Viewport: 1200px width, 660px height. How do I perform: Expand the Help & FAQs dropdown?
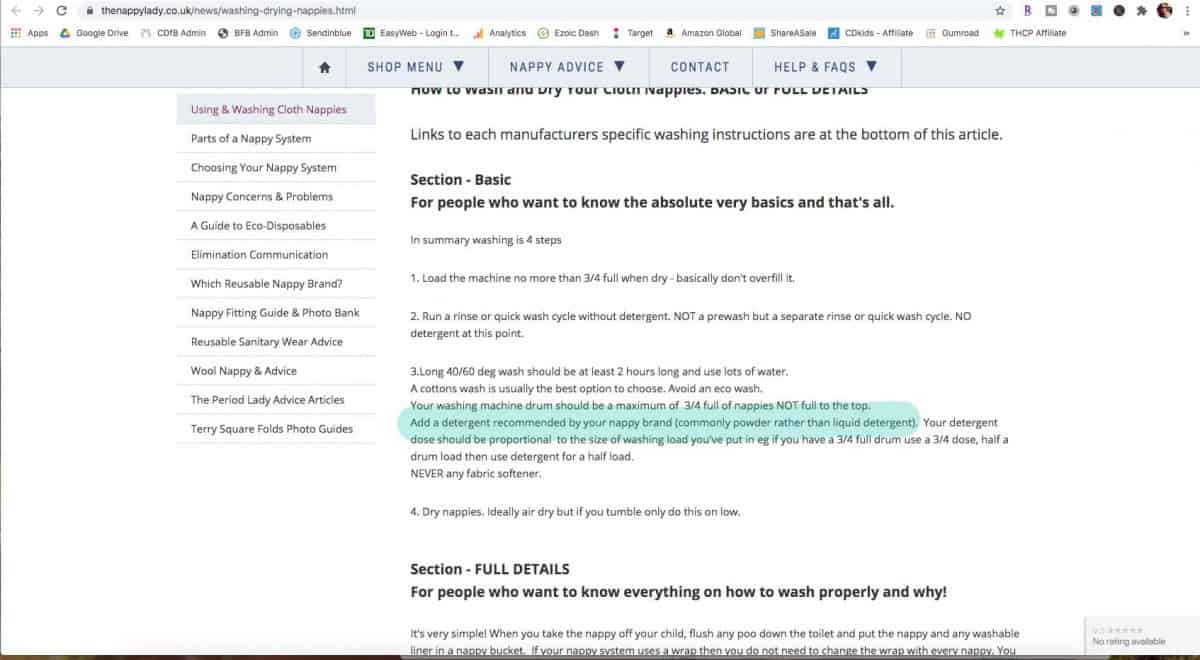click(825, 67)
